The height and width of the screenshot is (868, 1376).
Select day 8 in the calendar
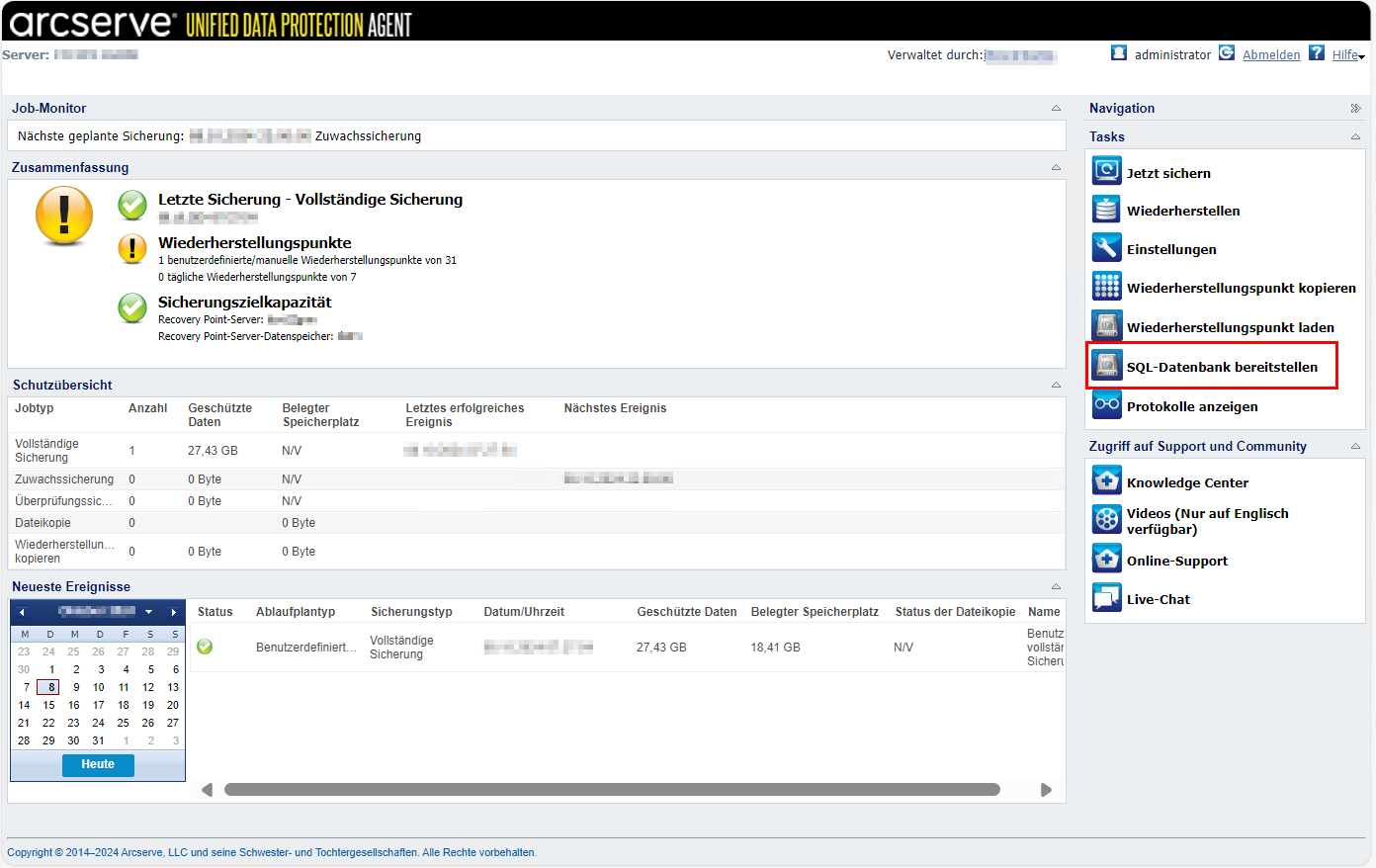(48, 687)
